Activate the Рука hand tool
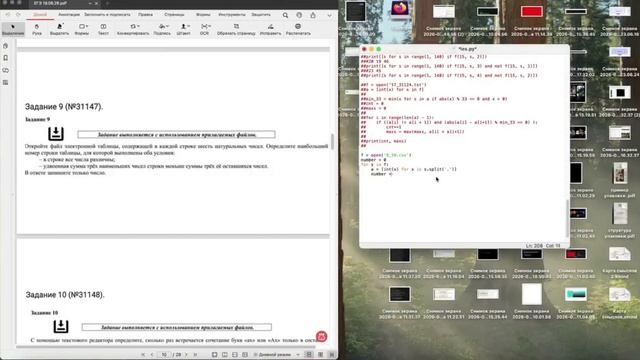640x360 pixels. (x=37, y=29)
